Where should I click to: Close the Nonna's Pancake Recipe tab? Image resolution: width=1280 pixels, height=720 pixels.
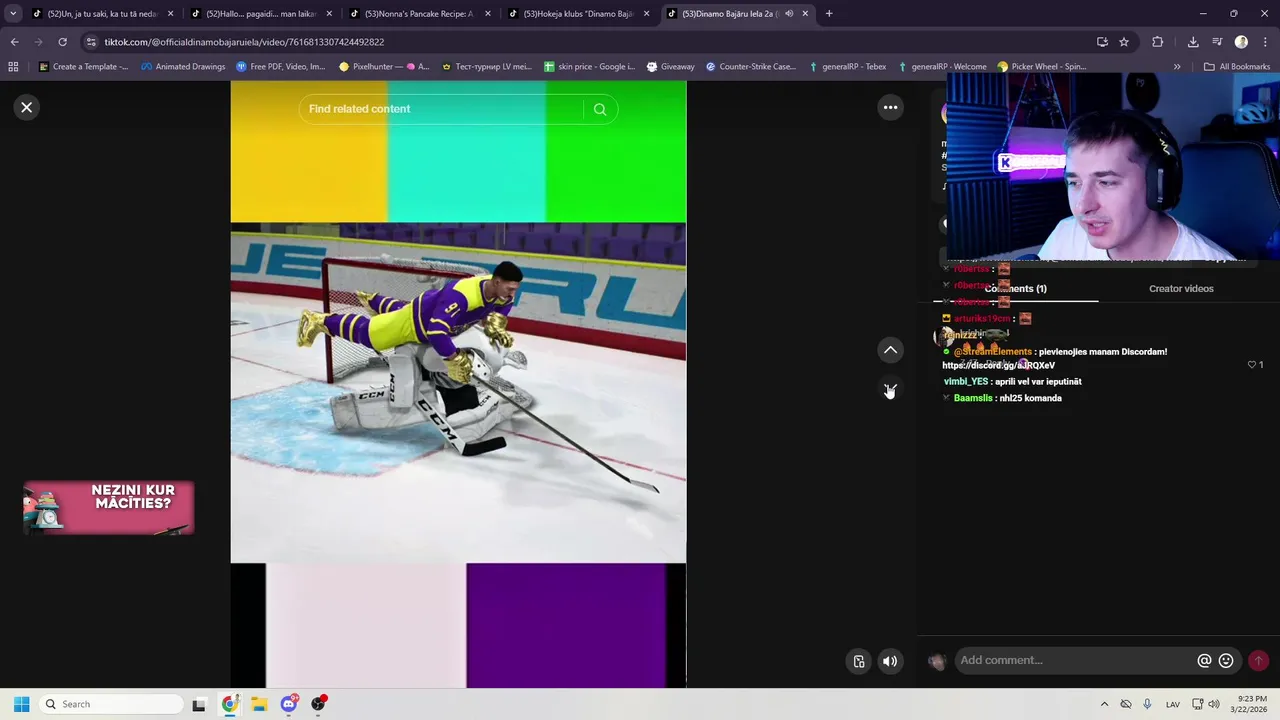(x=488, y=14)
